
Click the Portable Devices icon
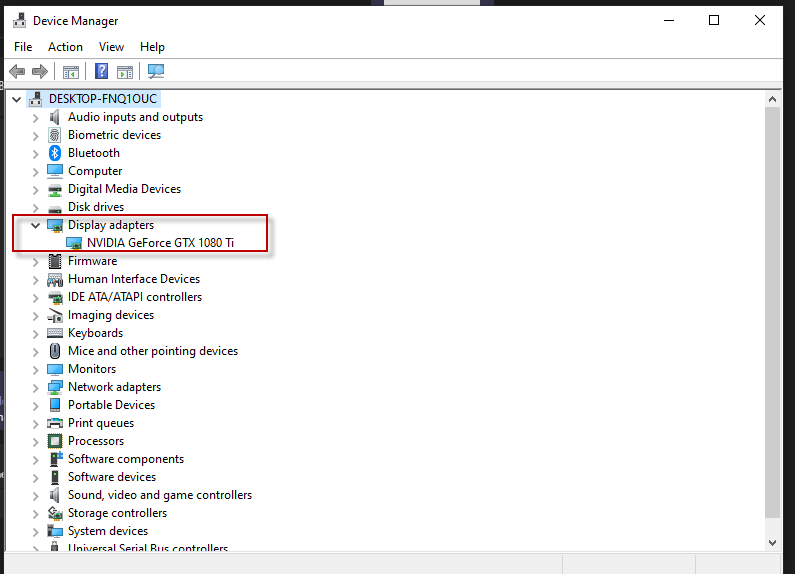click(55, 405)
